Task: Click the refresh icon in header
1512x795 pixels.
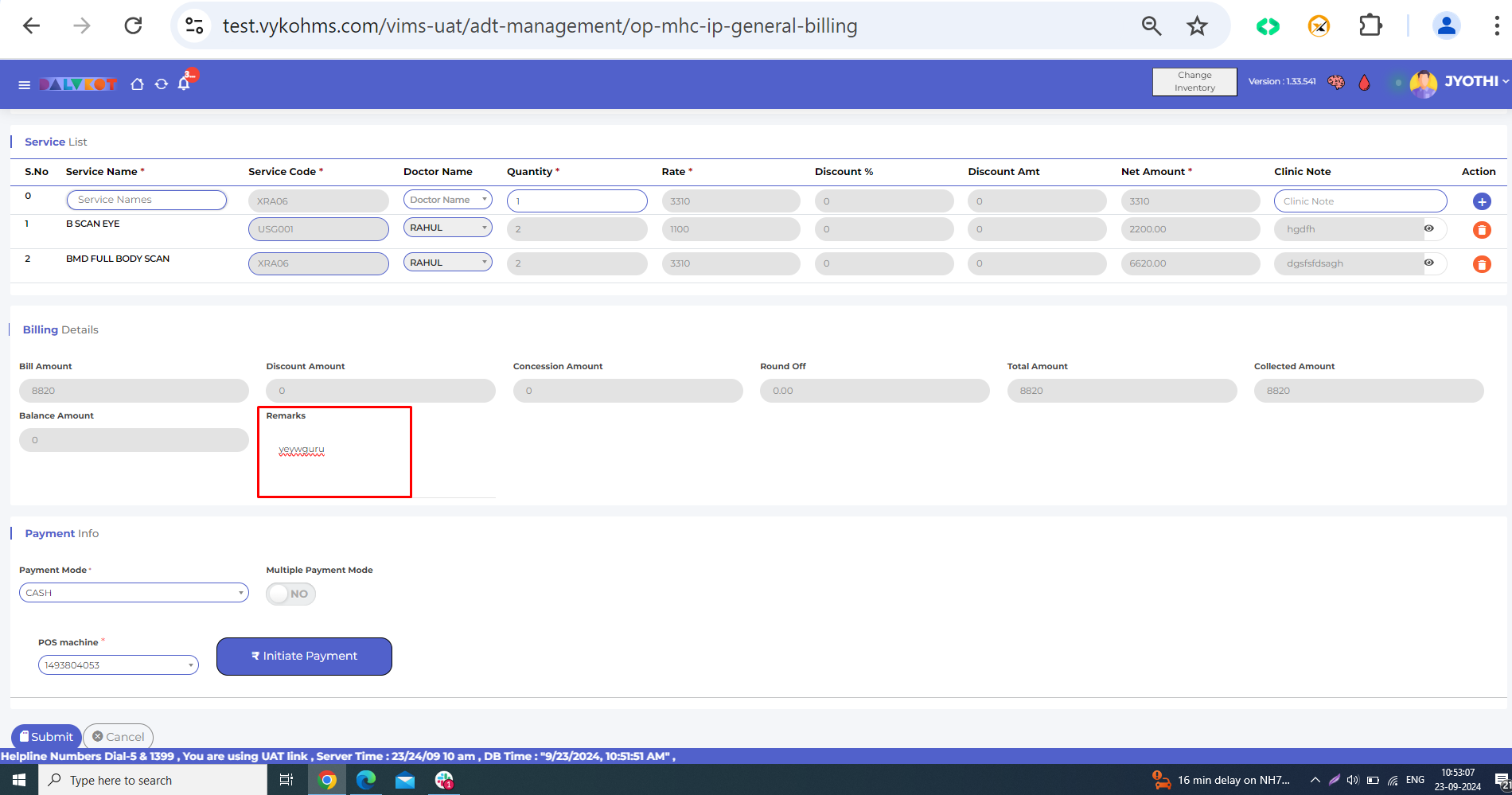Action: [x=162, y=84]
